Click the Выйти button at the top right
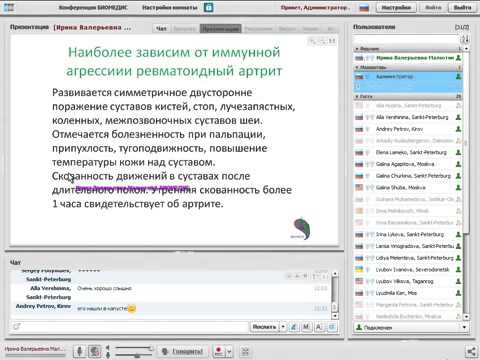480x360 pixels. pyautogui.click(x=463, y=7)
